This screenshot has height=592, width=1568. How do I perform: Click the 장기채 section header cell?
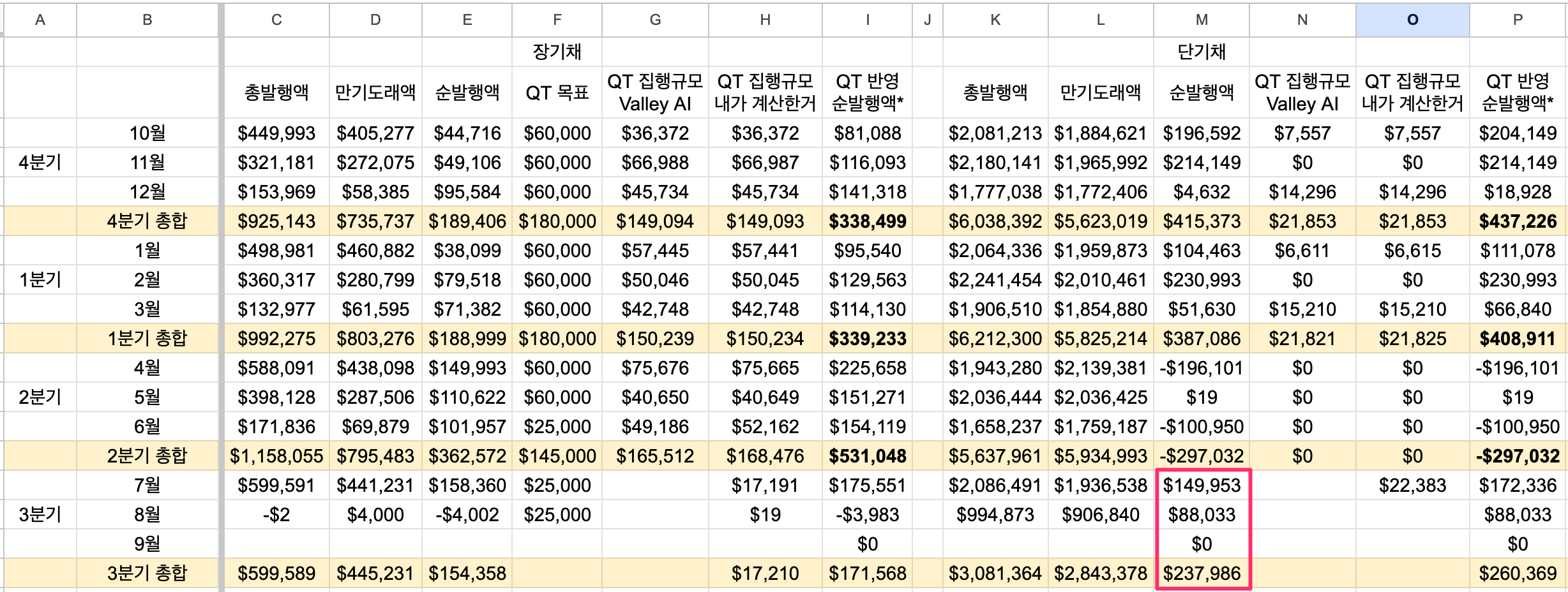pyautogui.click(x=557, y=52)
